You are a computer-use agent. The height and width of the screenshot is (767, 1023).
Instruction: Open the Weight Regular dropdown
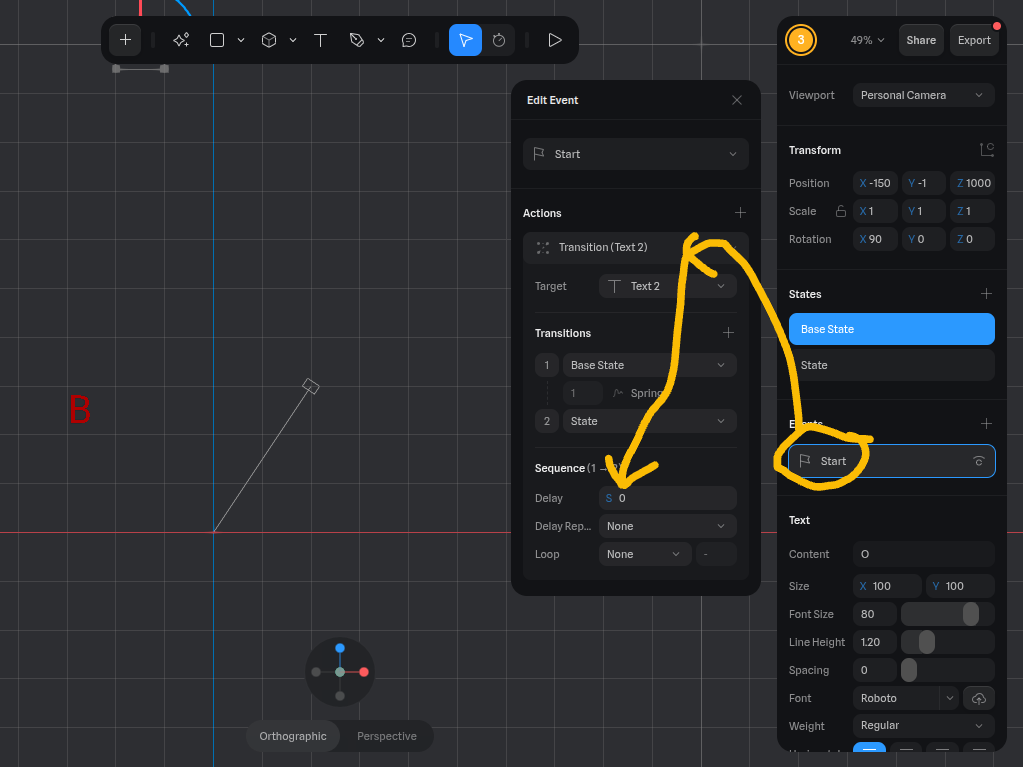923,726
